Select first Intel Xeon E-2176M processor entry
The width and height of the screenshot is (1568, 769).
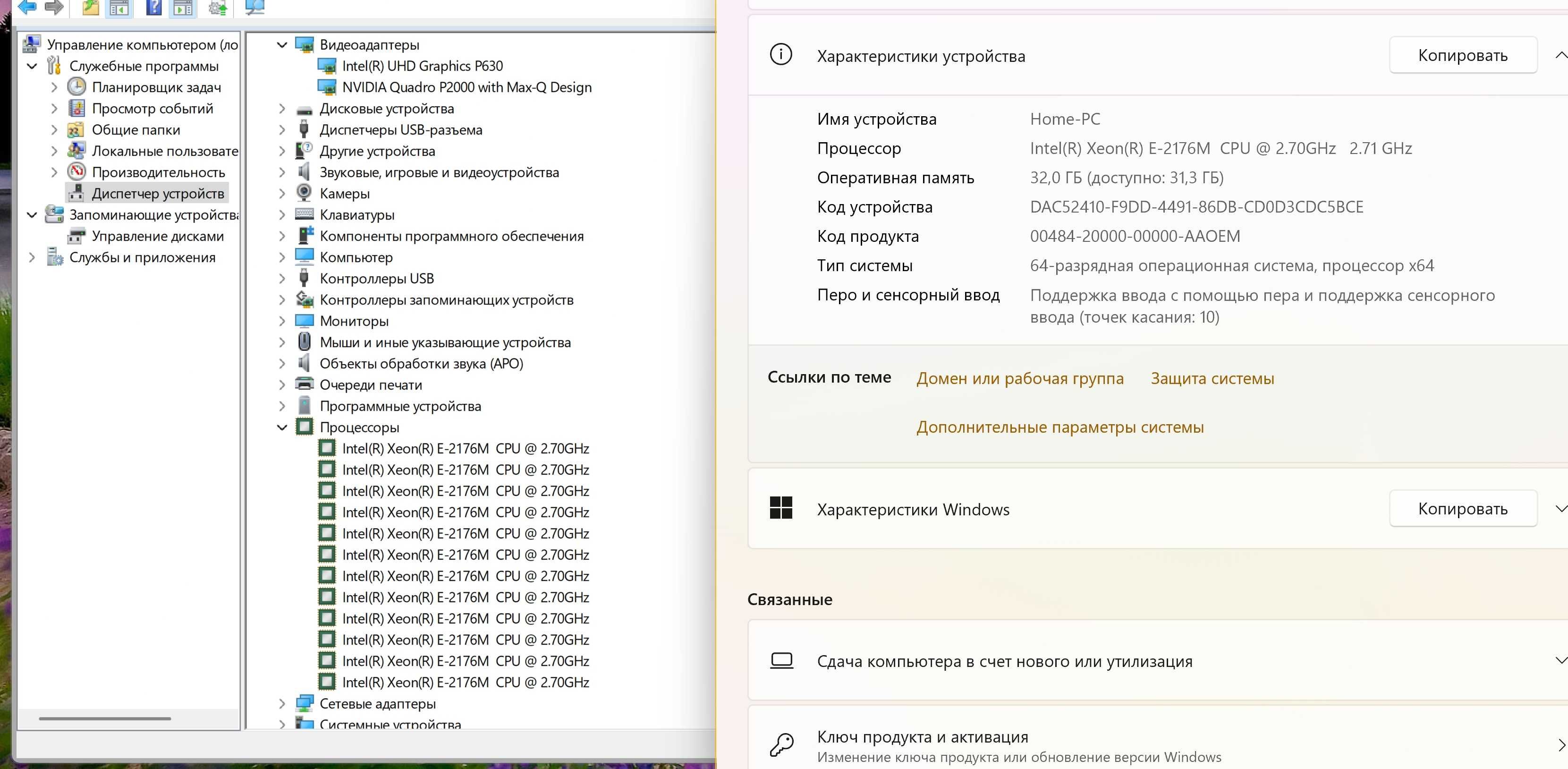tap(466, 449)
